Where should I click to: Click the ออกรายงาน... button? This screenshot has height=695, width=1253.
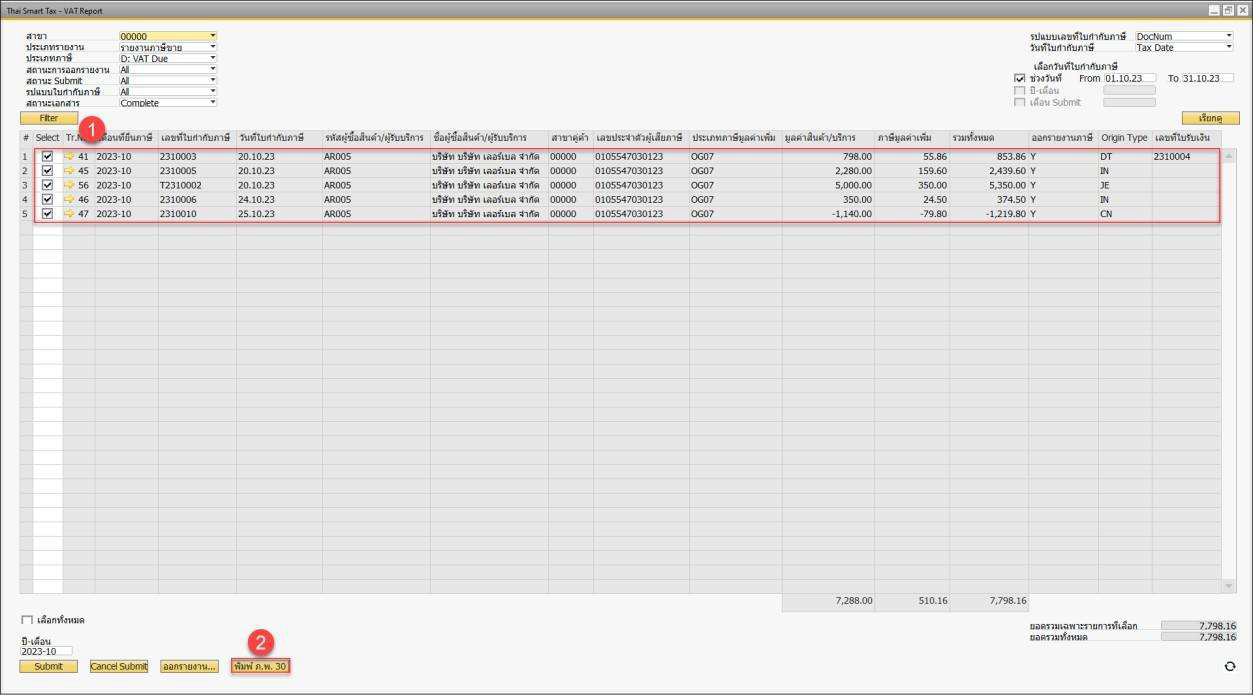pyautogui.click(x=190, y=666)
